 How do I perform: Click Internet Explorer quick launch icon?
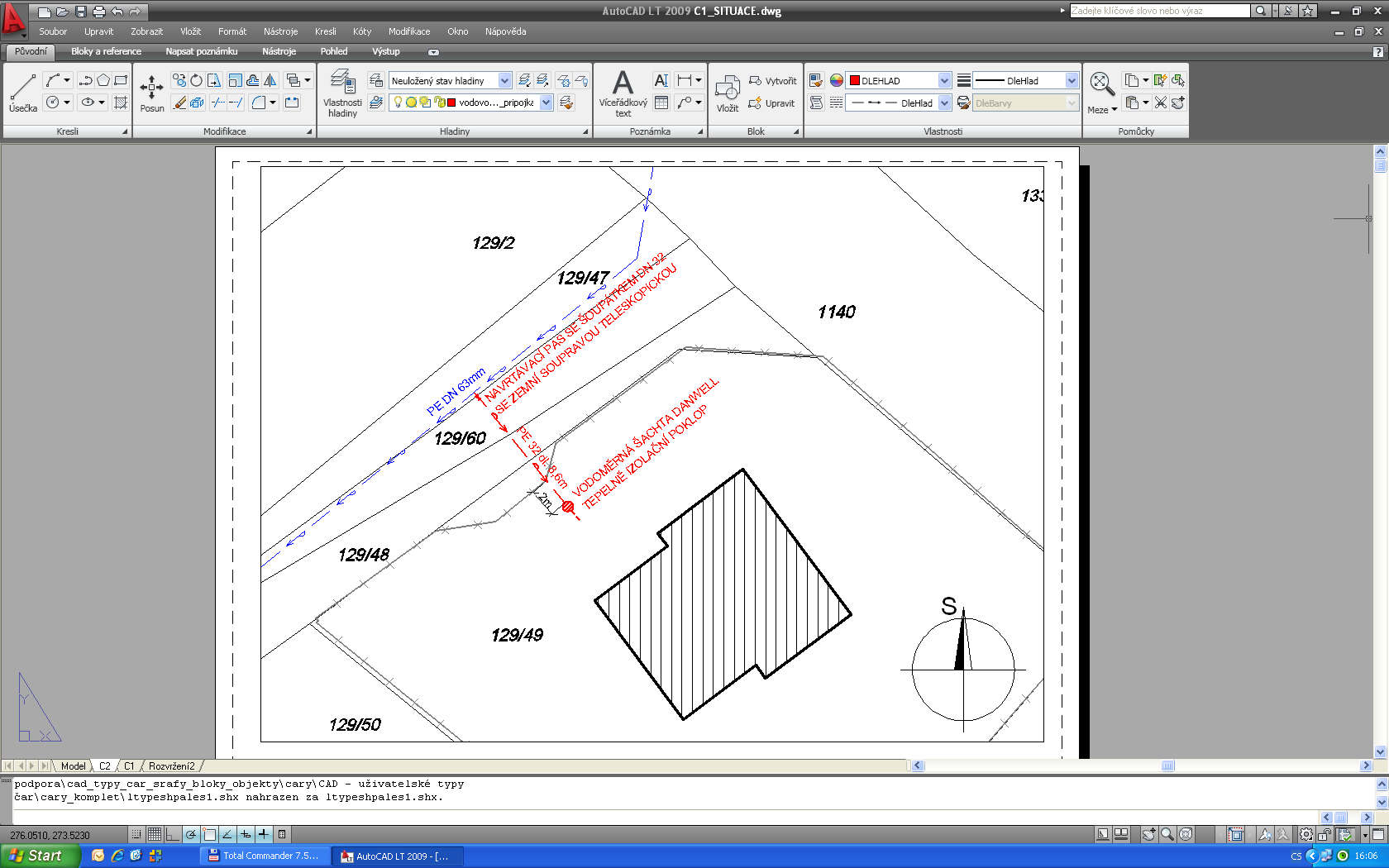tap(117, 856)
